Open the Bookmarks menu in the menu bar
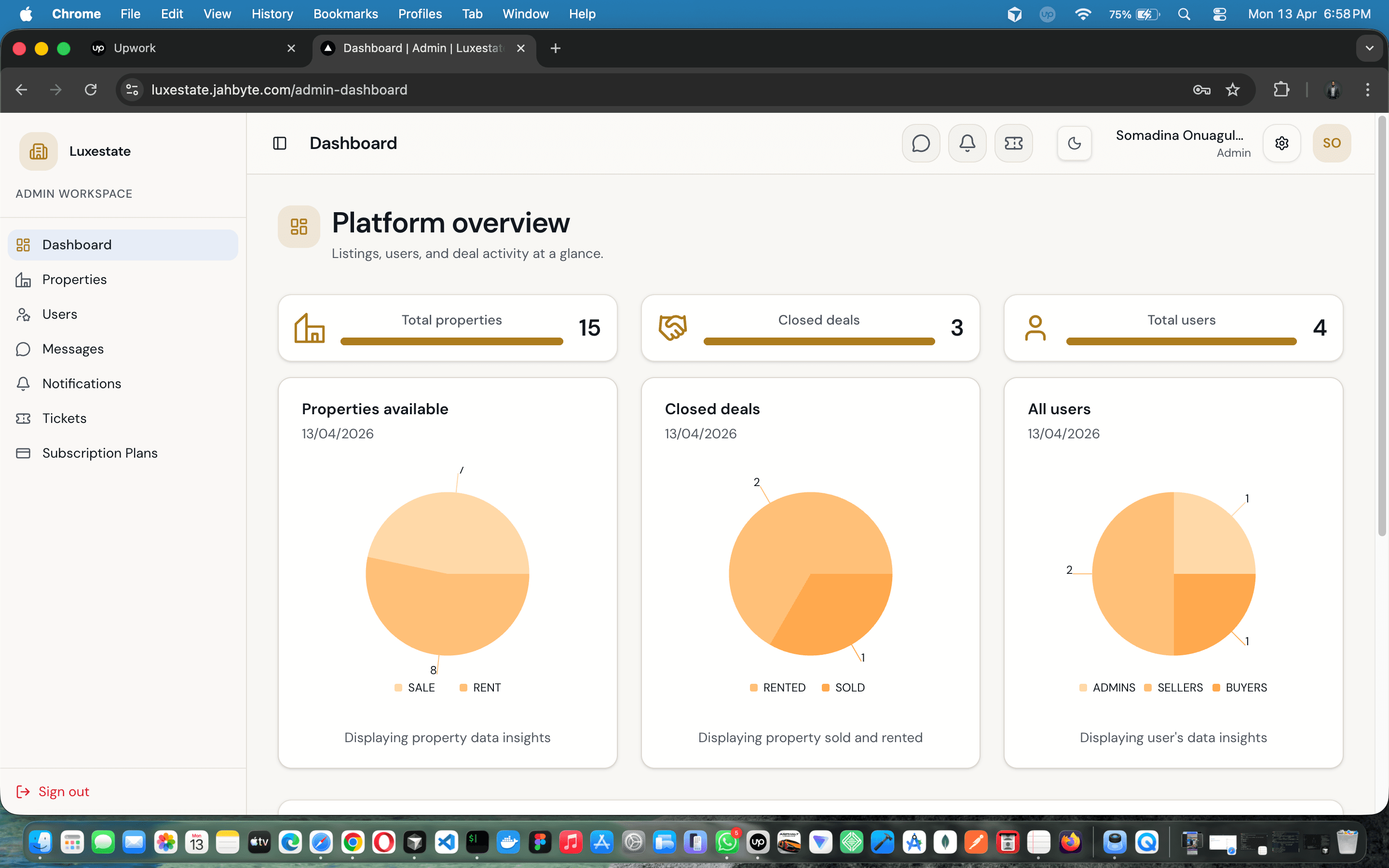 tap(345, 14)
